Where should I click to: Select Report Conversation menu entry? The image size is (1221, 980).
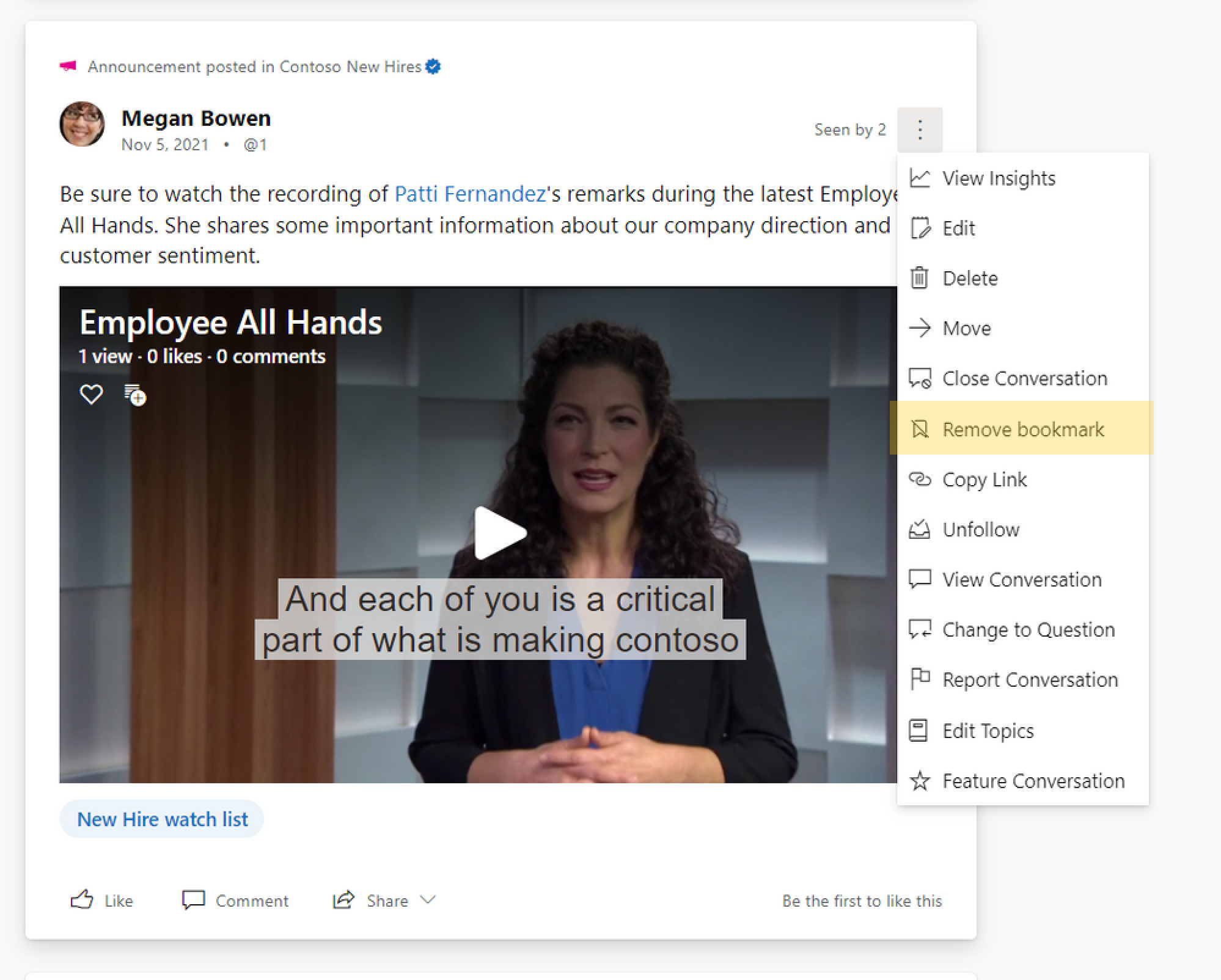[x=1023, y=679]
